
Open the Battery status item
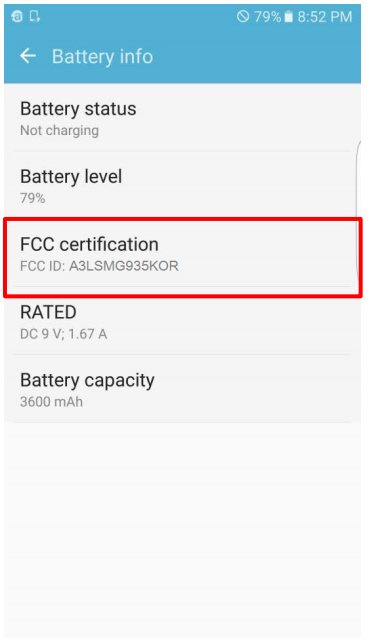182,118
